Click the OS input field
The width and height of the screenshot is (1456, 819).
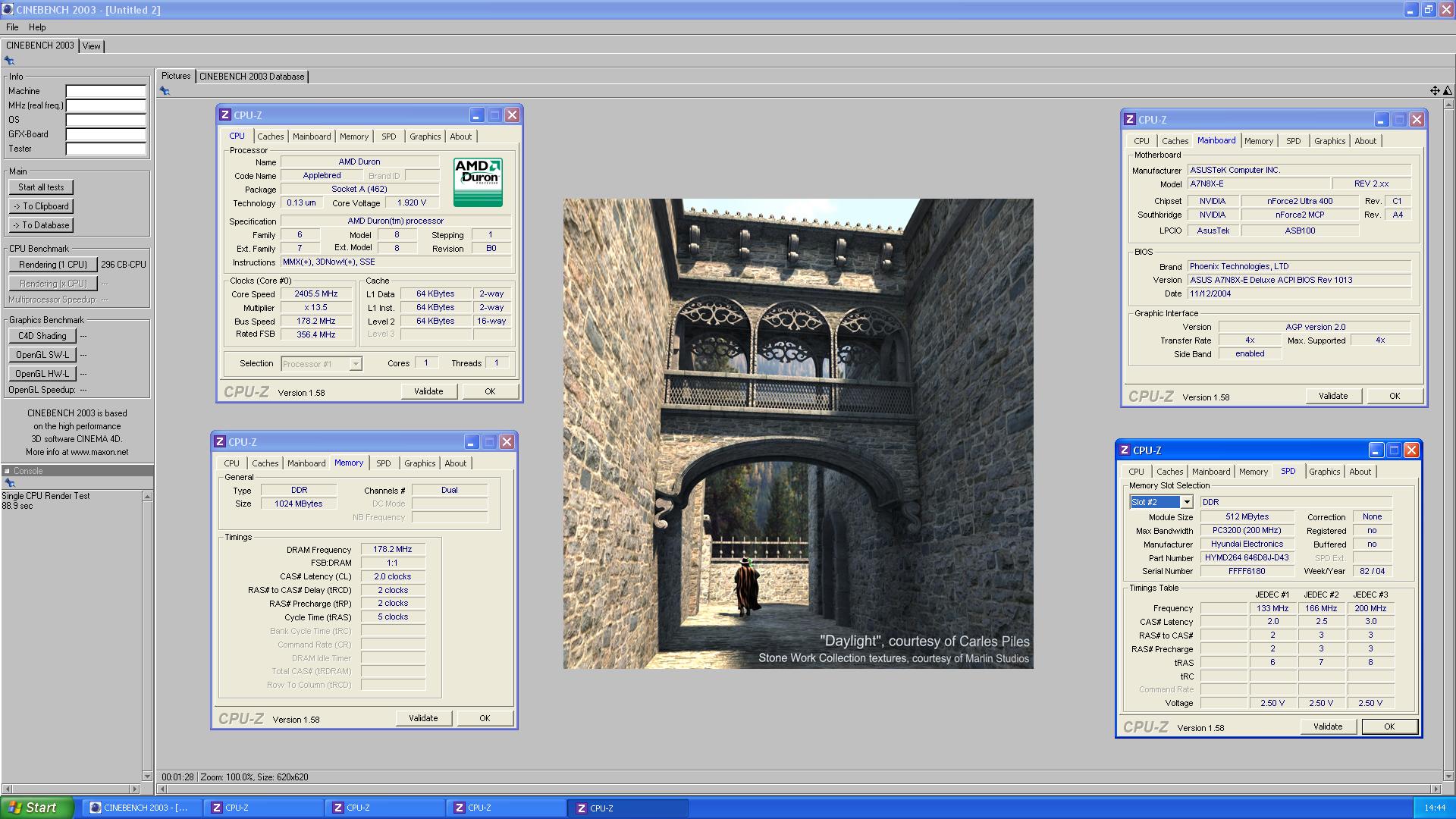105,120
